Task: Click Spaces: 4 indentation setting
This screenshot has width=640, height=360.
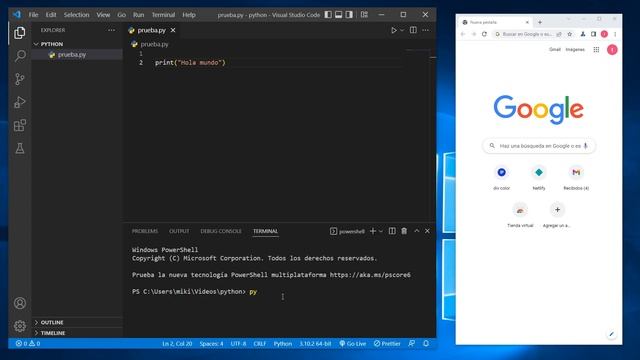Action: pyautogui.click(x=211, y=344)
